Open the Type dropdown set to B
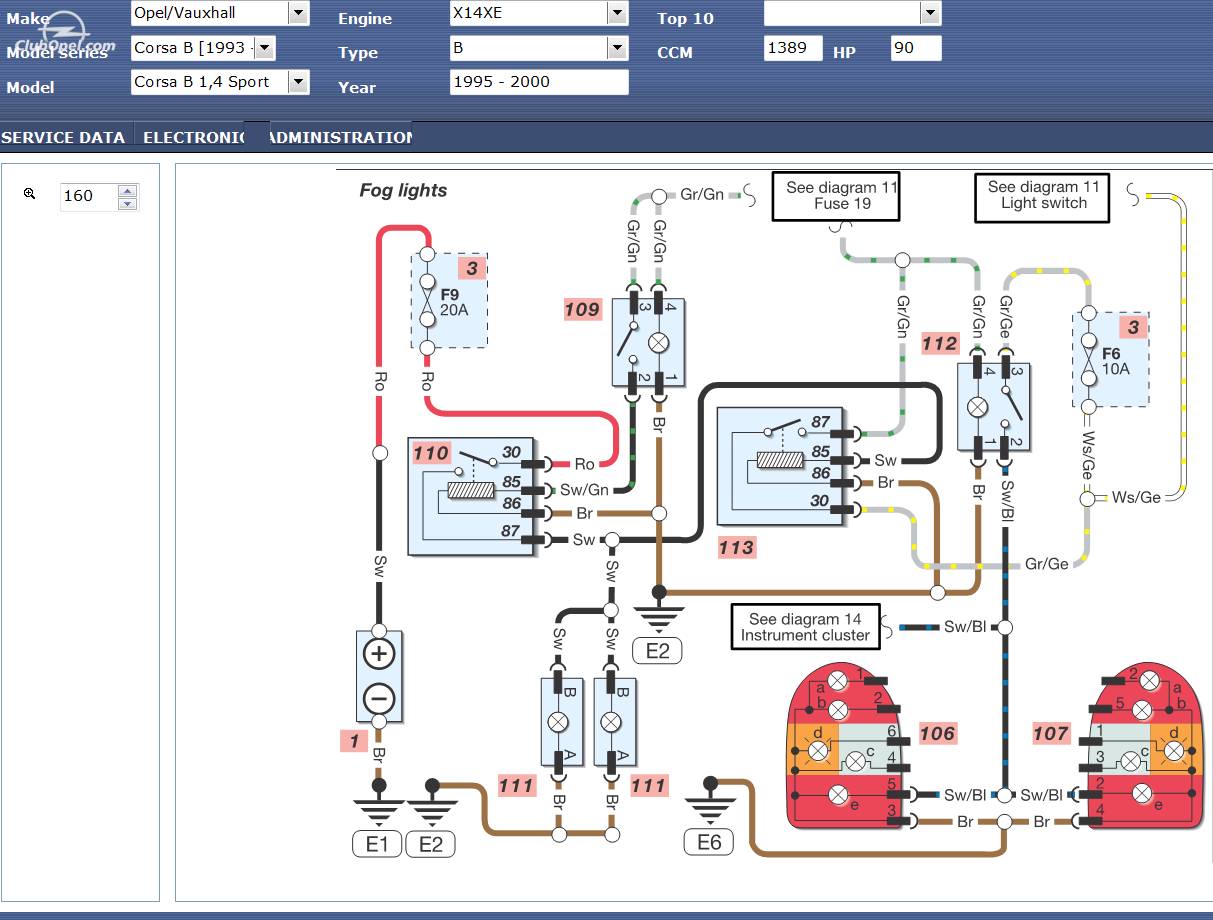The image size is (1213, 920). click(x=539, y=48)
